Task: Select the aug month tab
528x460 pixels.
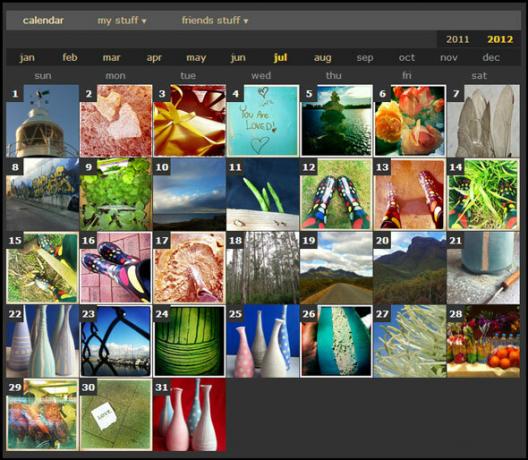Action: tap(322, 58)
